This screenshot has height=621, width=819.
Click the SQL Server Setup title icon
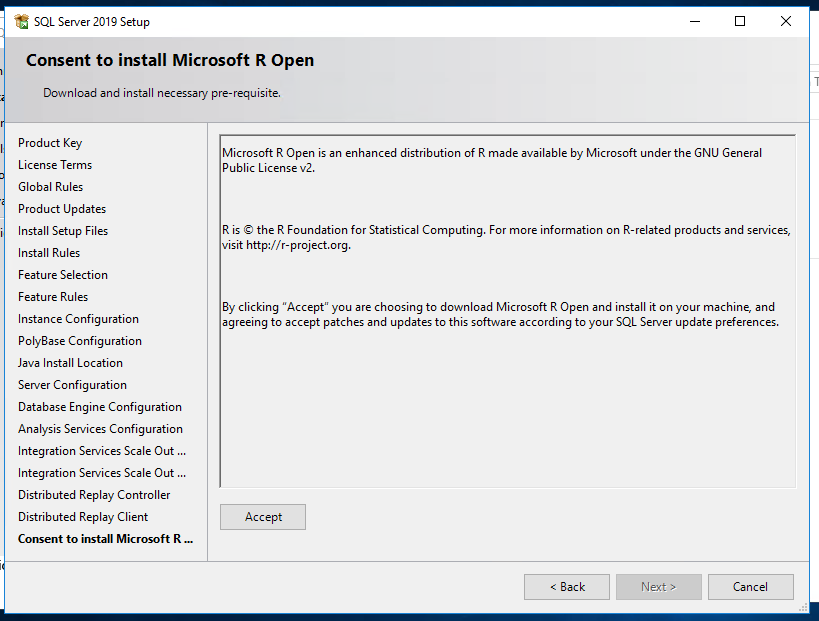[x=21, y=21]
